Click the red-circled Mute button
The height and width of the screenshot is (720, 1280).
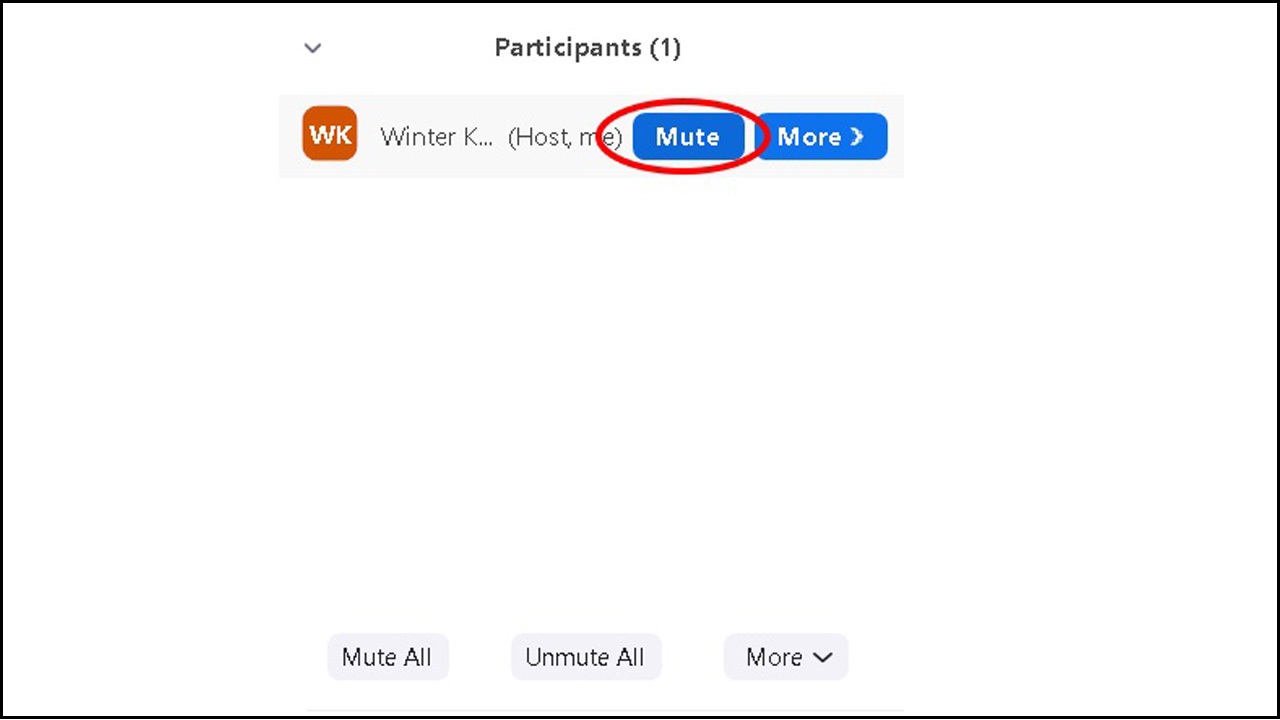point(688,137)
